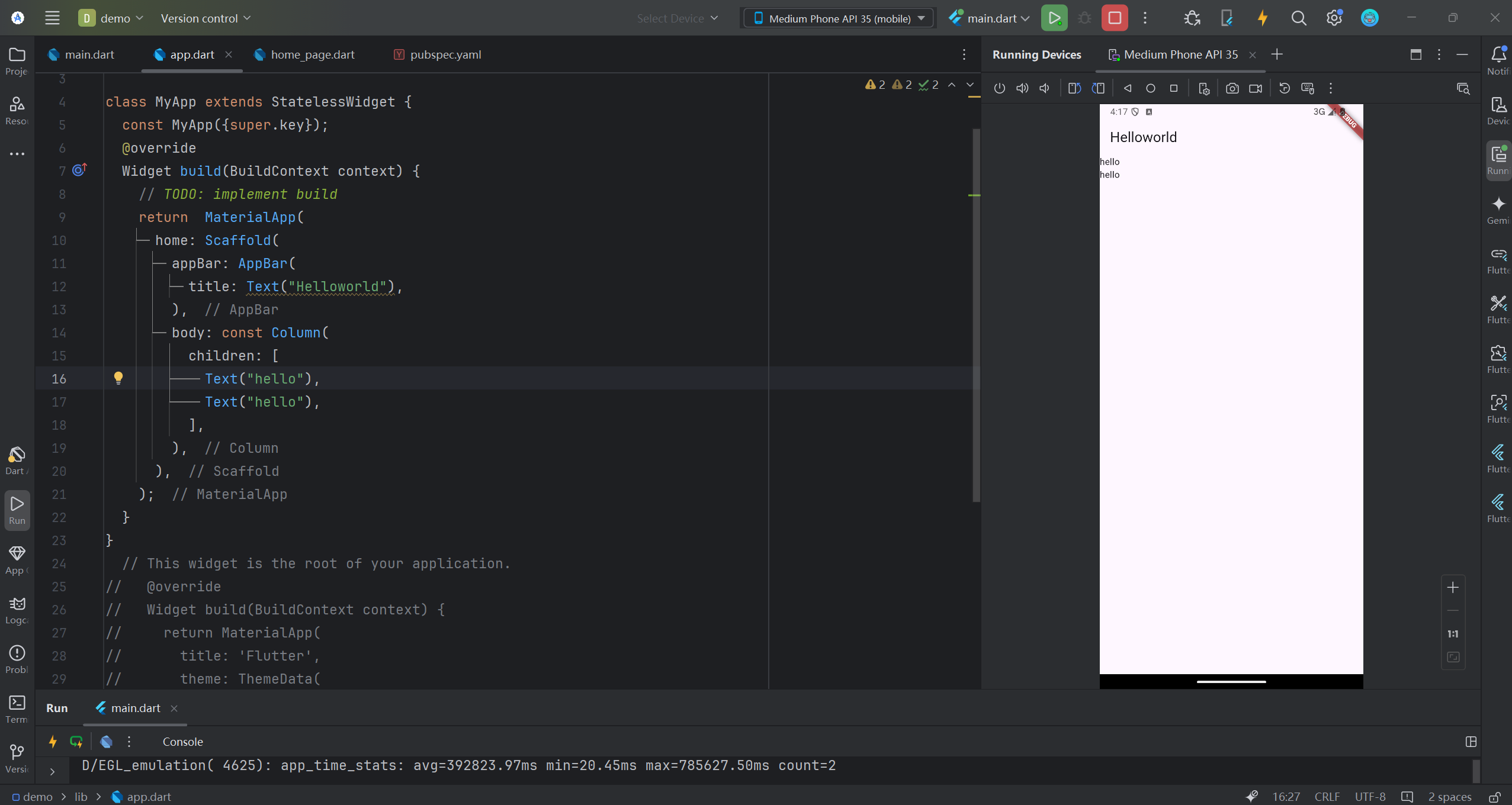This screenshot has height=805, width=1512.
Task: Click the Flutter Hot Reload lightning icon
Action: (1263, 18)
